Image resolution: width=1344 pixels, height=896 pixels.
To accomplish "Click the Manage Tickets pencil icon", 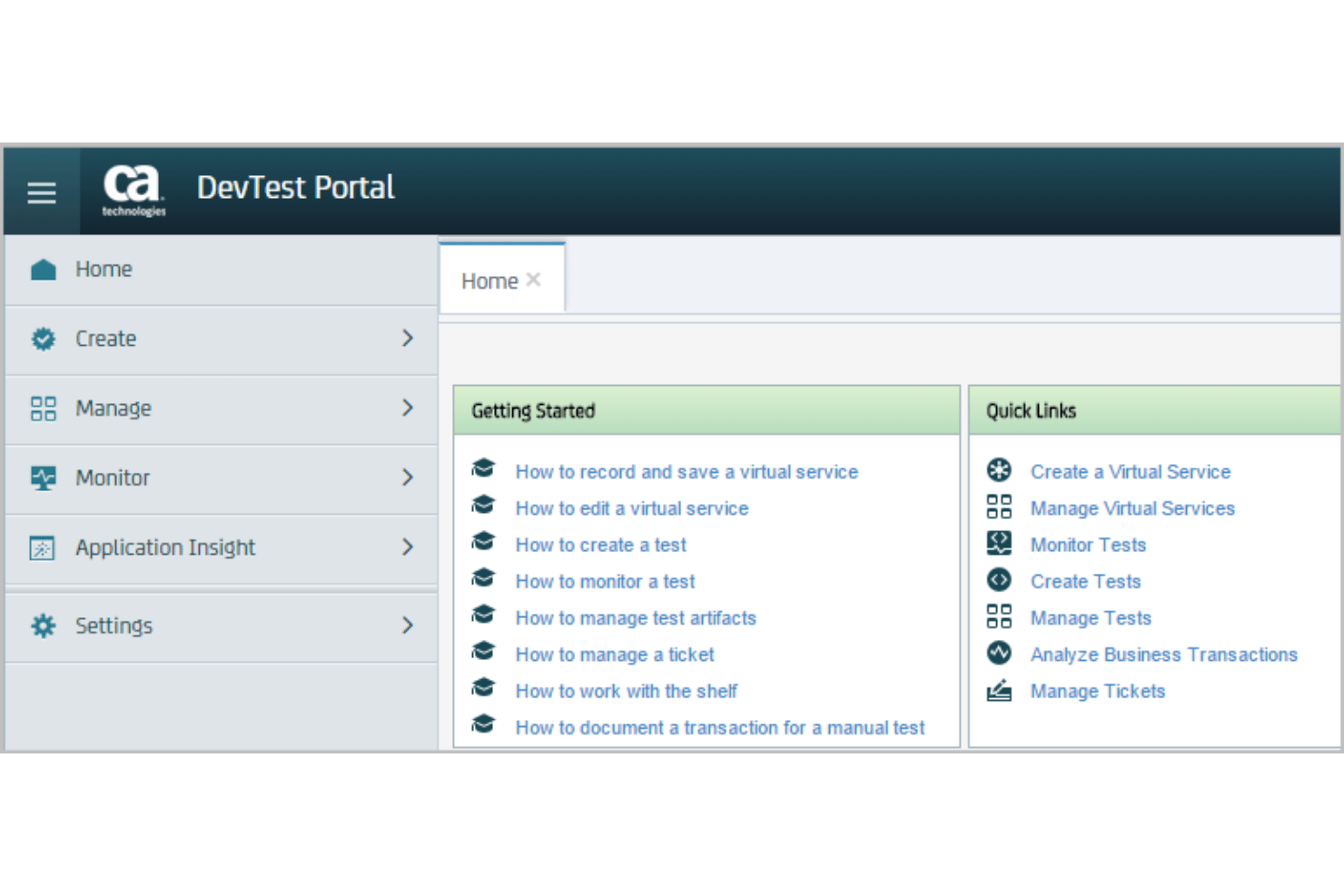I will point(999,690).
